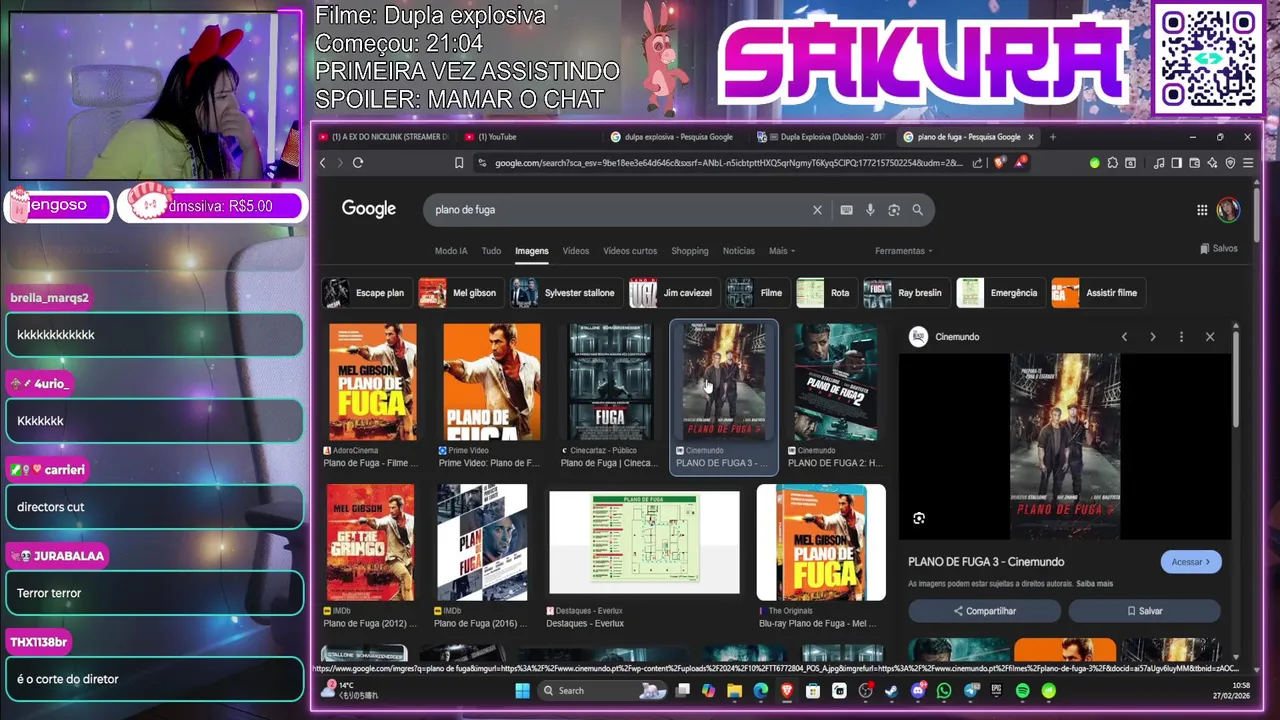Clear the search box text

[x=817, y=210]
